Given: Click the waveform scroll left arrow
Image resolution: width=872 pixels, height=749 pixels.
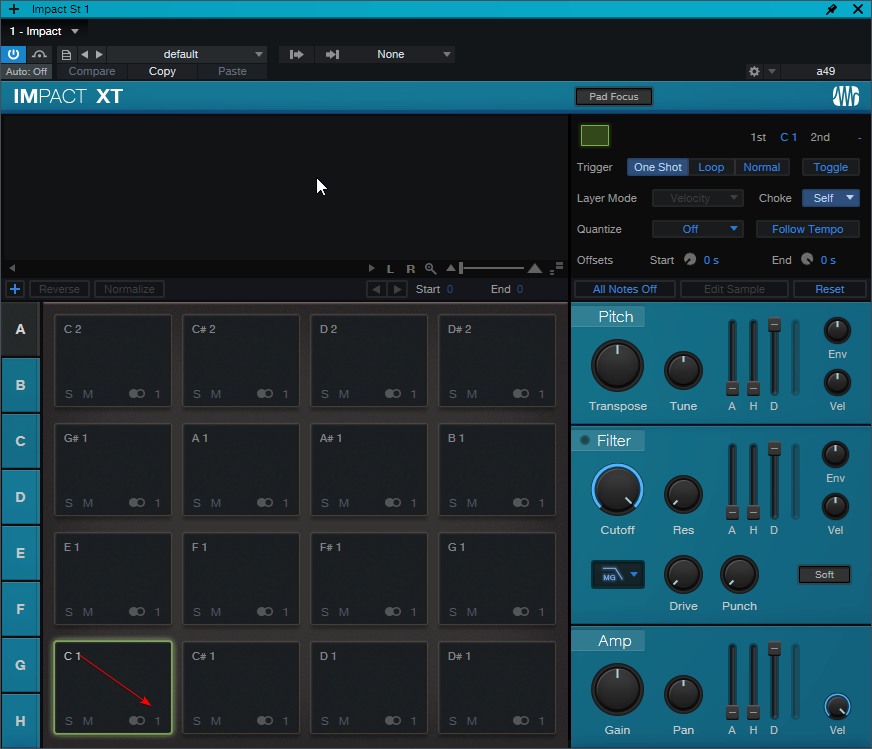Looking at the screenshot, I should tap(12, 268).
